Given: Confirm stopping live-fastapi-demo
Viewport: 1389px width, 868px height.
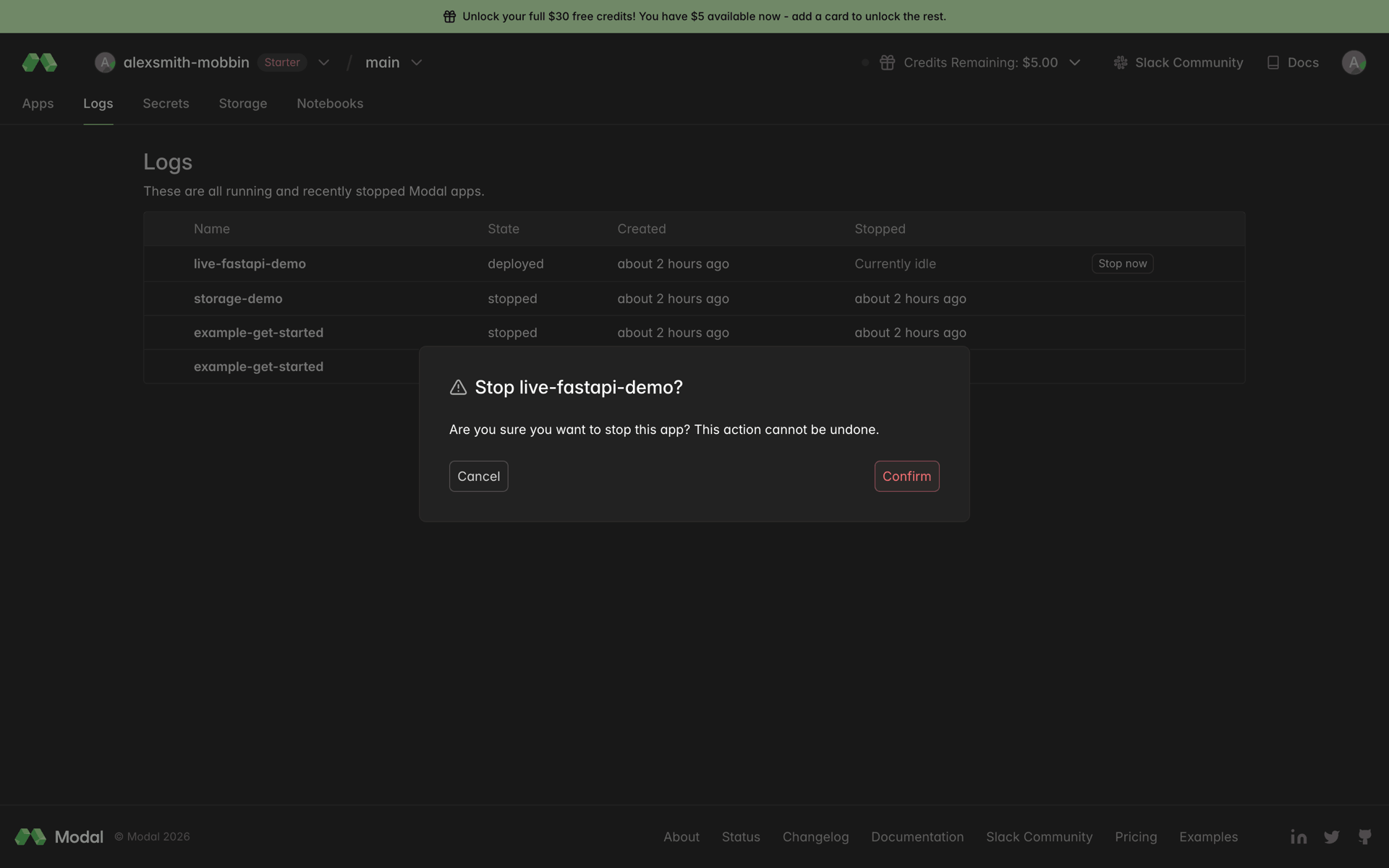Looking at the screenshot, I should 906,476.
